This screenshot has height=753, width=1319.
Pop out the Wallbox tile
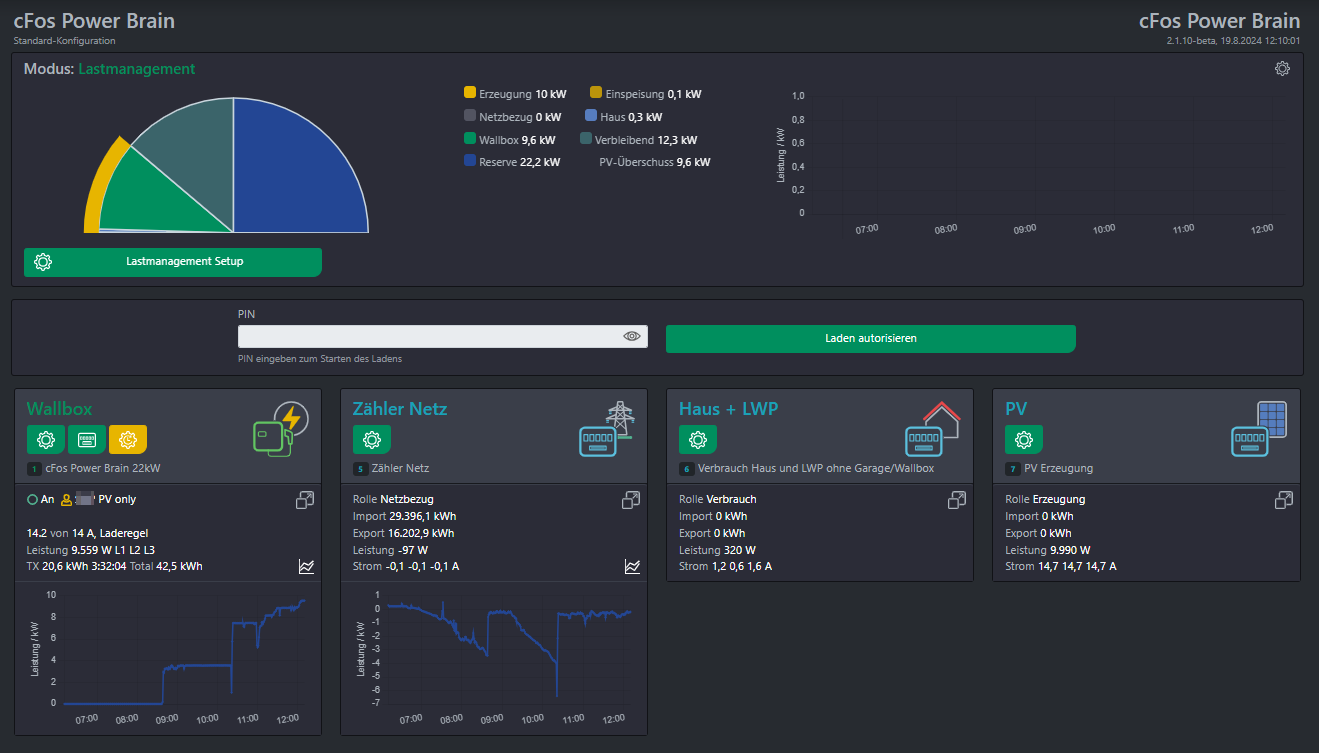pyautogui.click(x=305, y=500)
